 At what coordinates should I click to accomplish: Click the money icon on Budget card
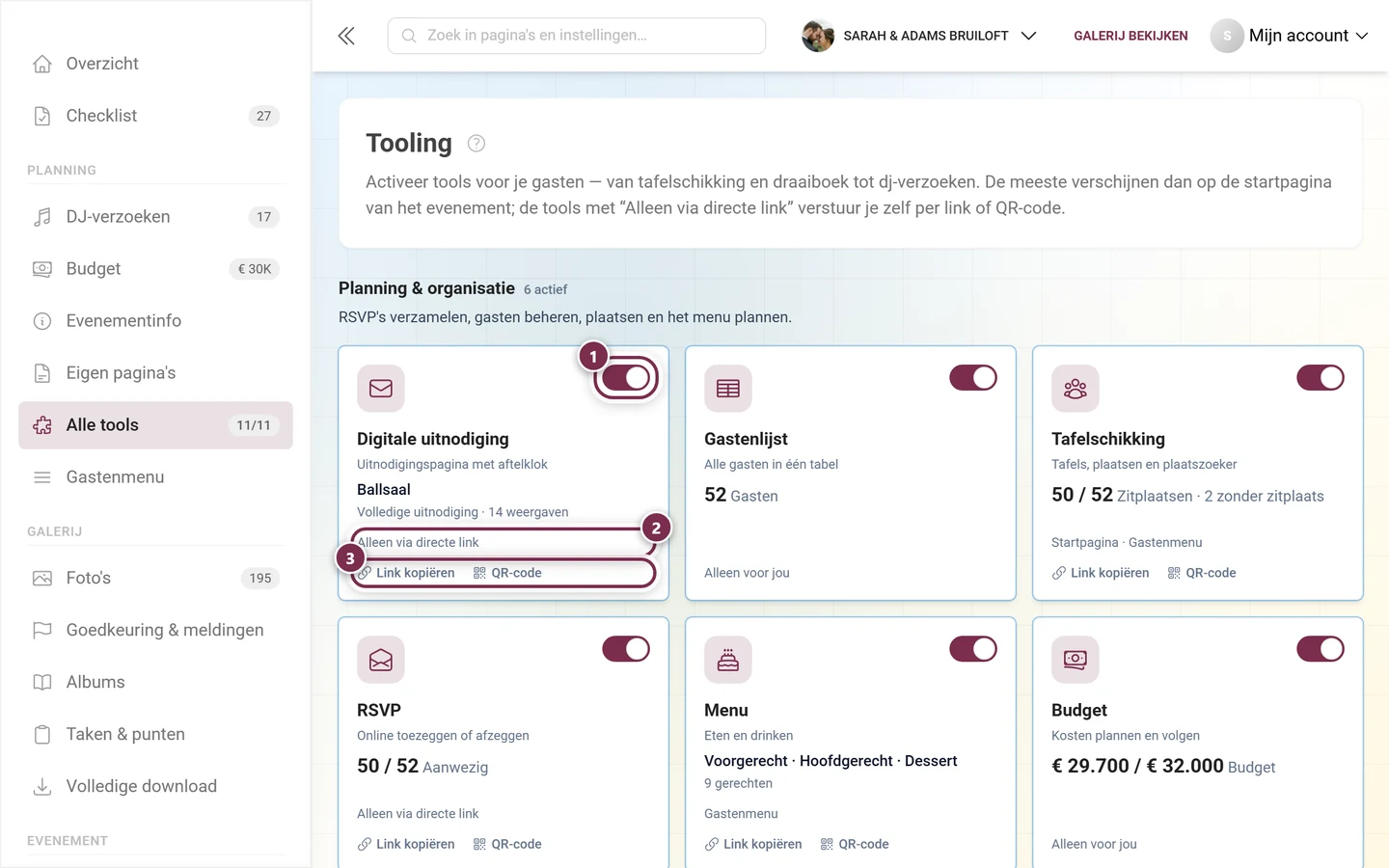[x=1076, y=660]
